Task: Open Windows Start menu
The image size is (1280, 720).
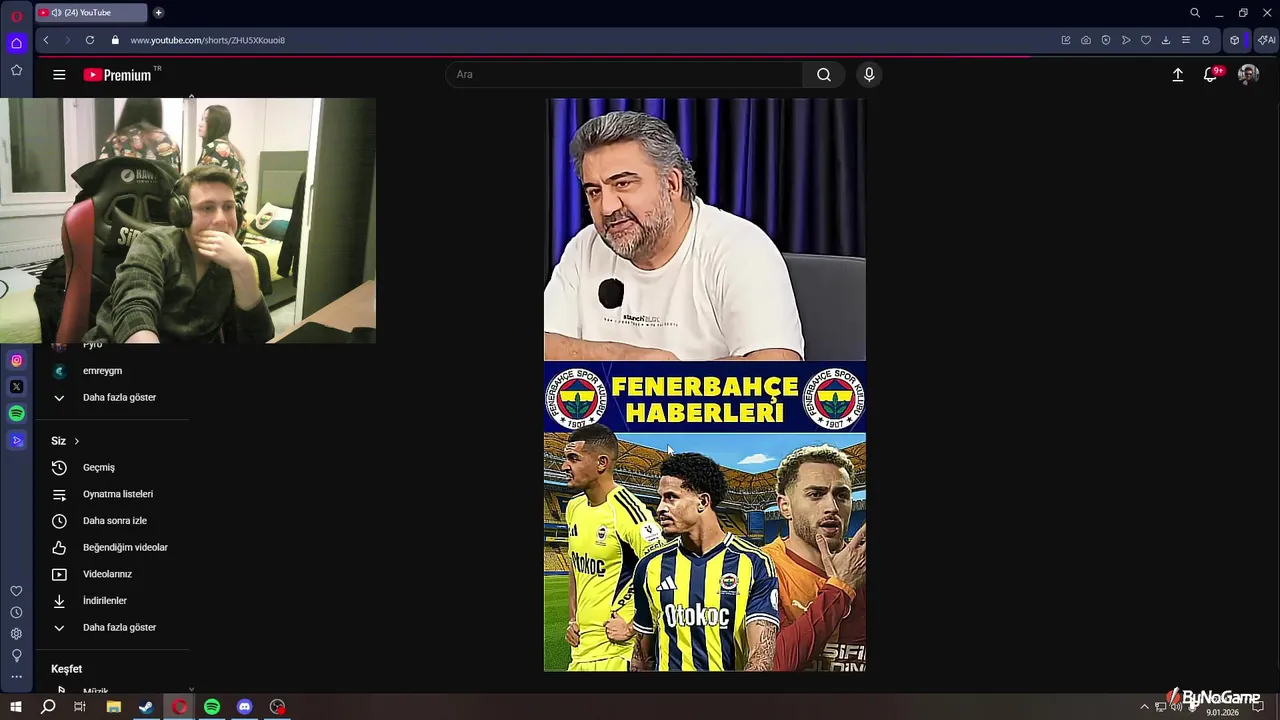Action: 16,707
